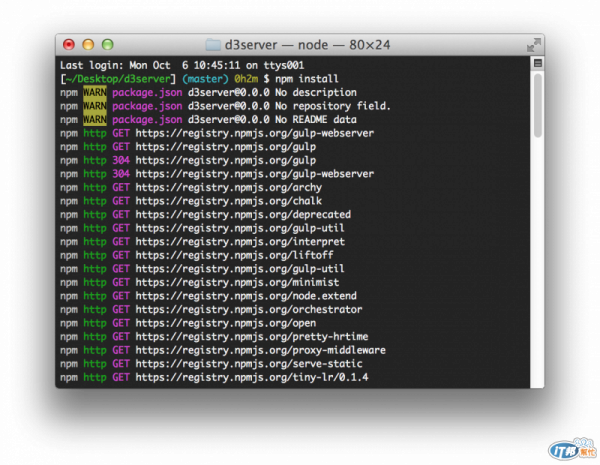600x465 pixels.
Task: Click the green zoom window button
Action: [x=108, y=45]
